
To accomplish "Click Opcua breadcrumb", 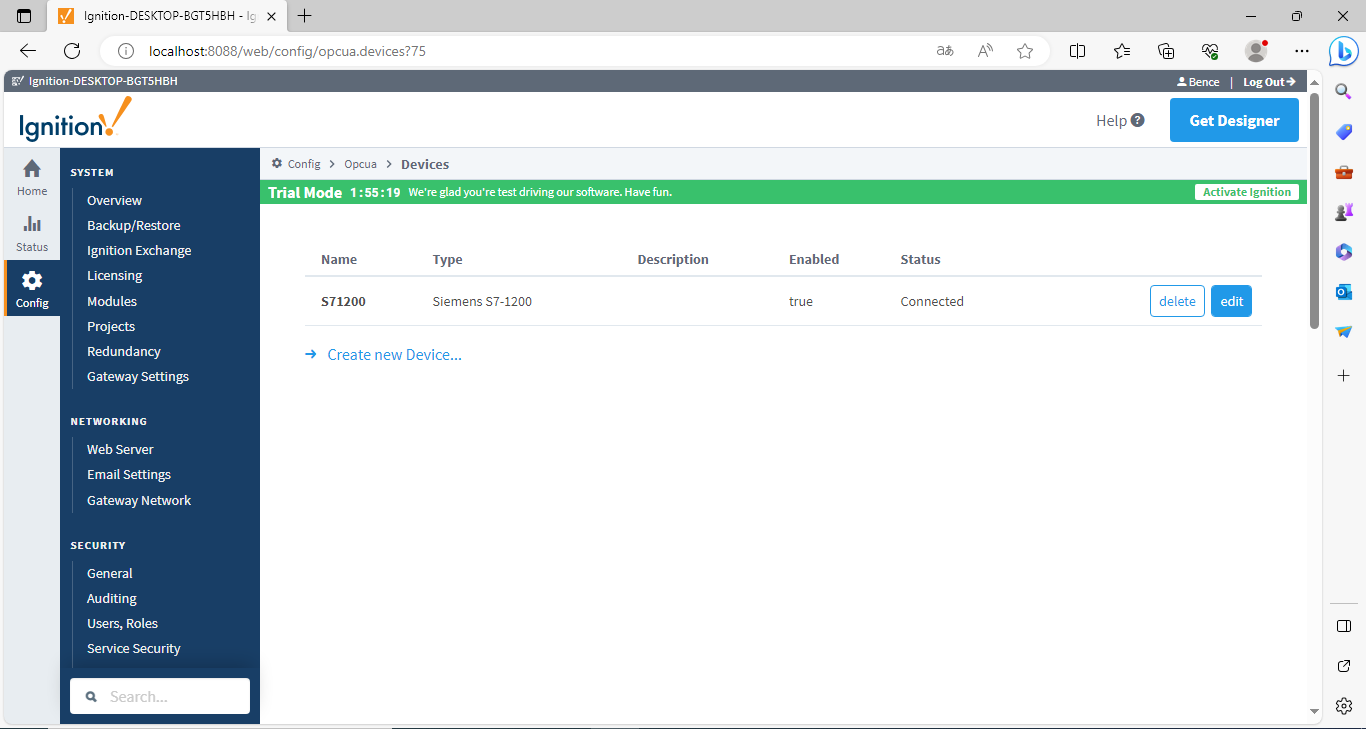I will (361, 164).
